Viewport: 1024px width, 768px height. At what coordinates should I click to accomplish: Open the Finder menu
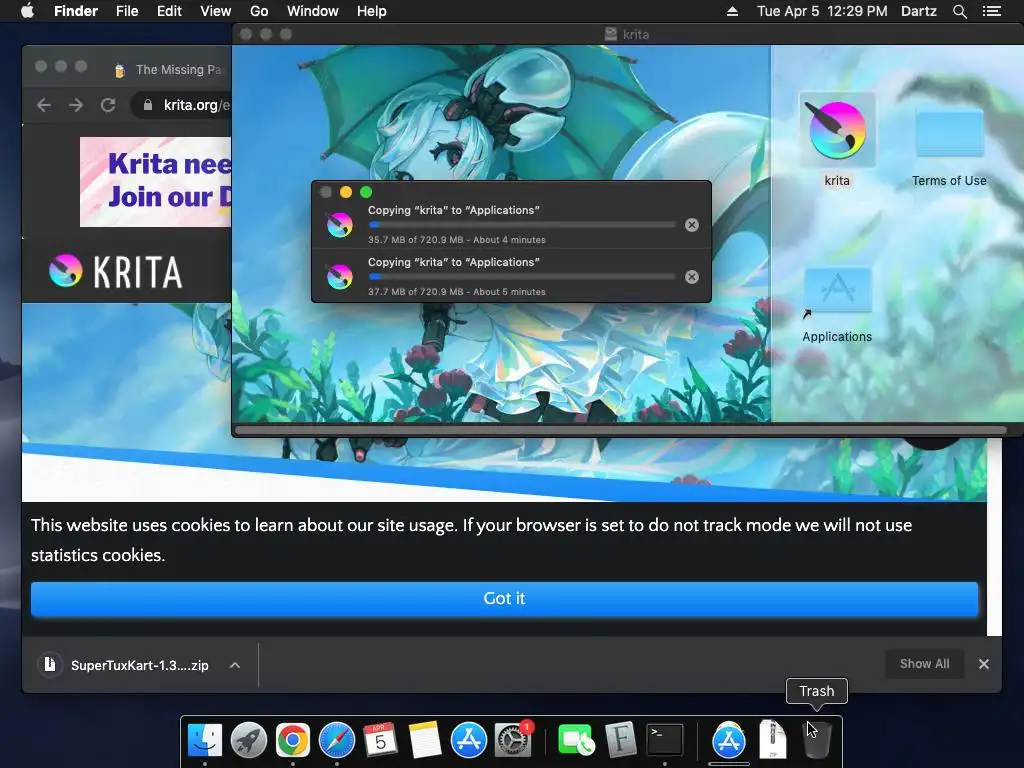pos(76,11)
